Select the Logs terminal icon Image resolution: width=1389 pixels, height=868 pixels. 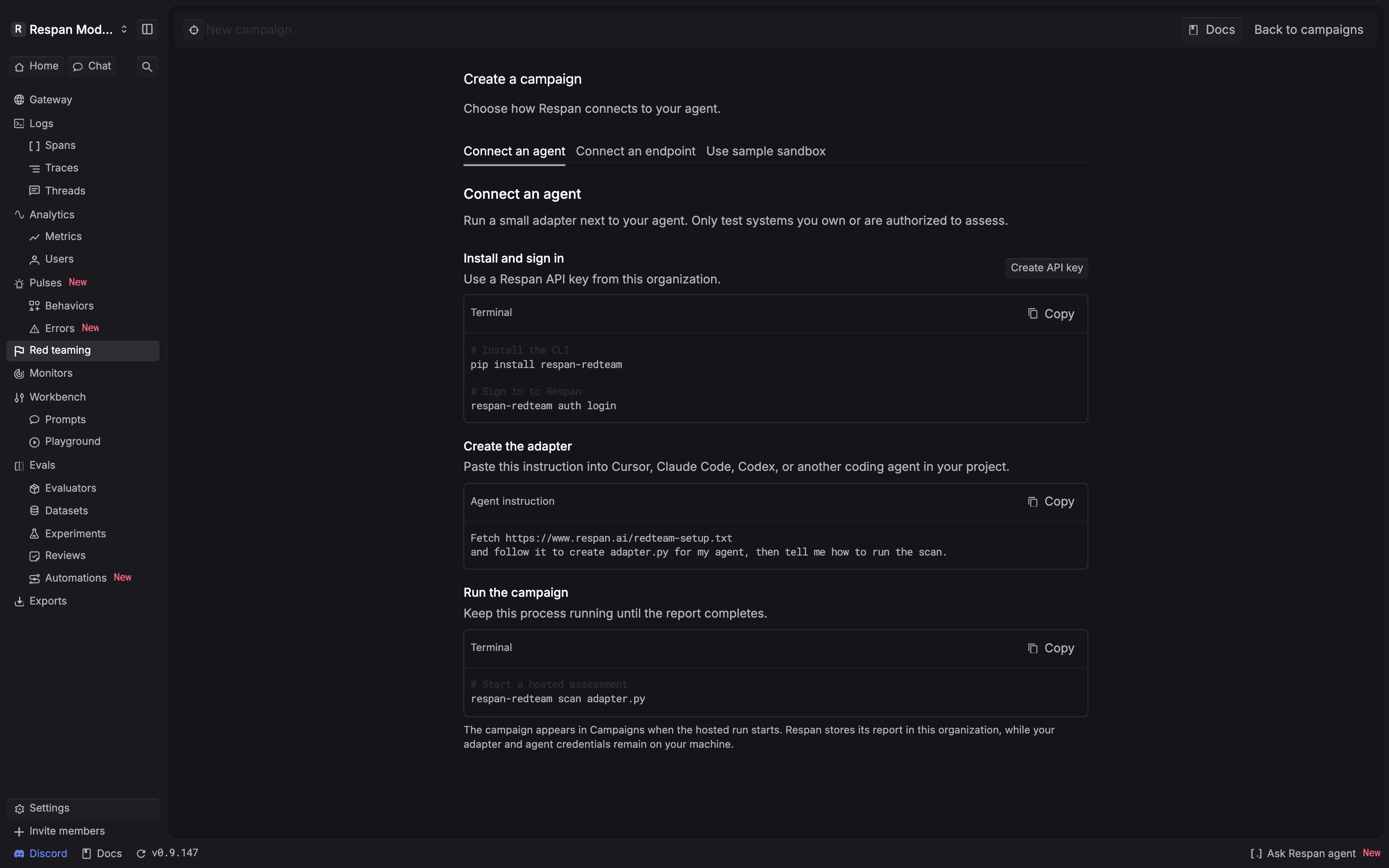tap(19, 123)
